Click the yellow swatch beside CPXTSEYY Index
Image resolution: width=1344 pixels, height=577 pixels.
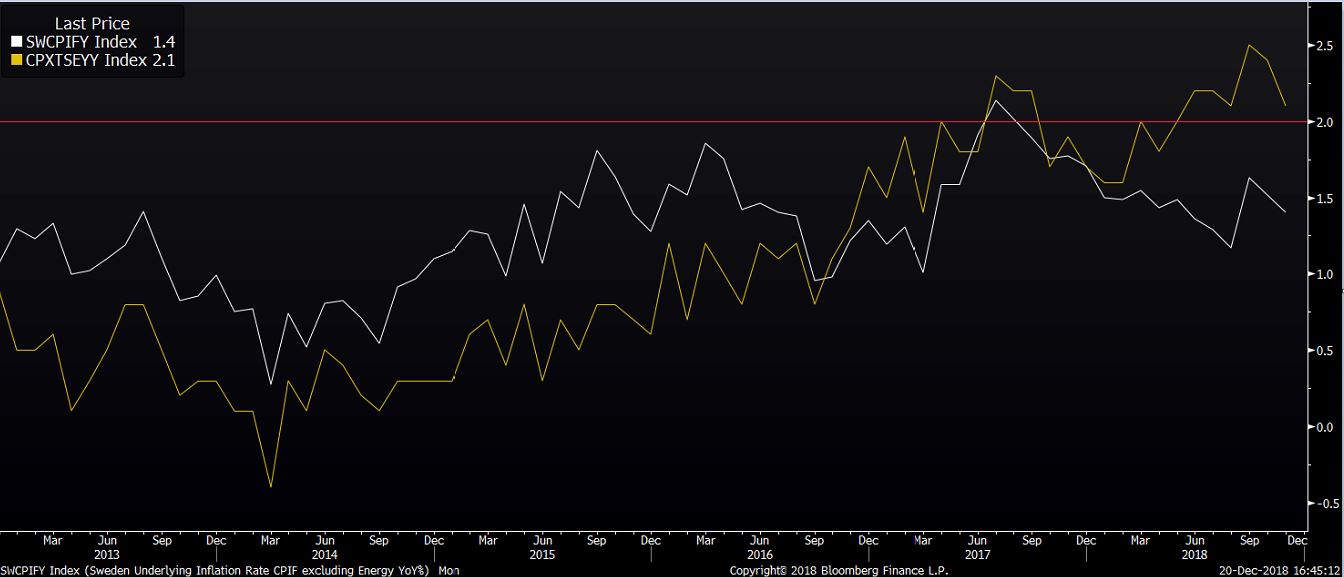[x=16, y=60]
